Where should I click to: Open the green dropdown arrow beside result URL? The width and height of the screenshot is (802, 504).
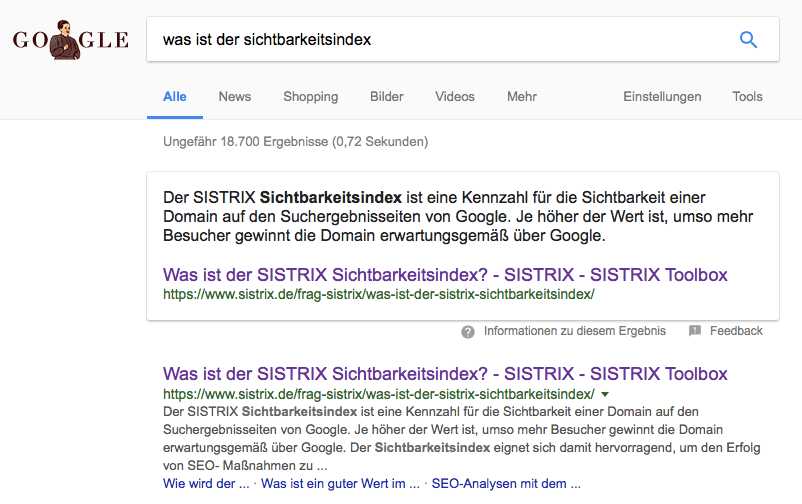605,395
